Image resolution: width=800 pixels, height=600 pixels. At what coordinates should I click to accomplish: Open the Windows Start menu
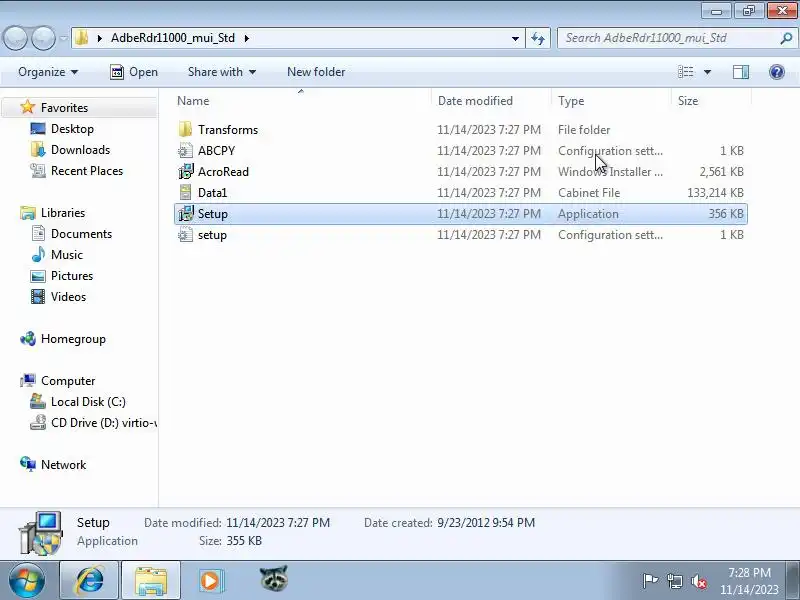27,581
